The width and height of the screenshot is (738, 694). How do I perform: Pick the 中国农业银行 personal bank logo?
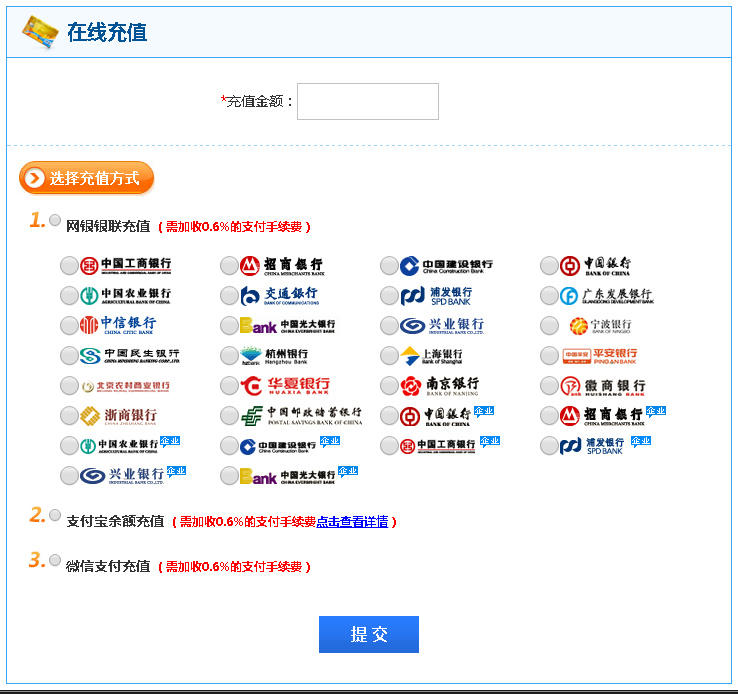(125, 295)
